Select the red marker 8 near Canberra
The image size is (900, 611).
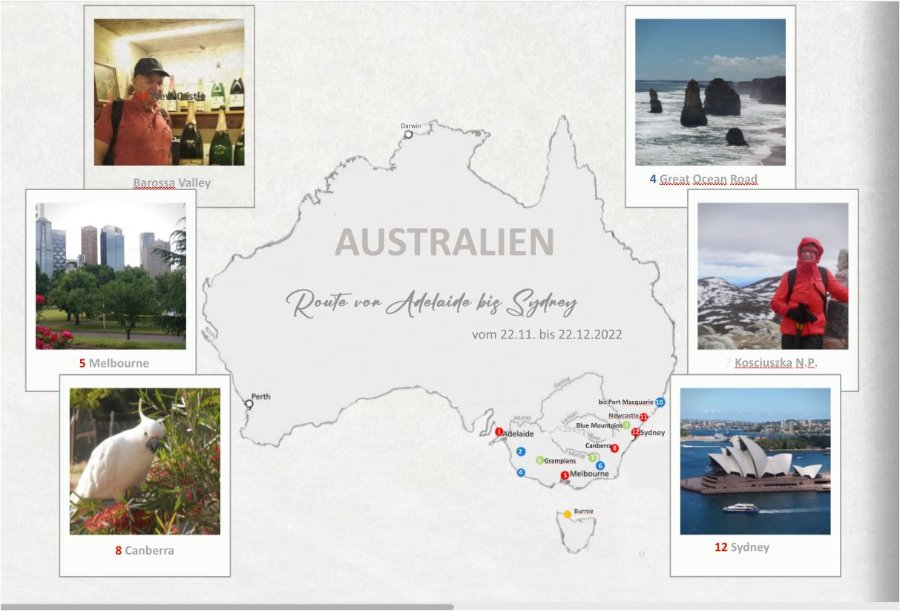click(x=615, y=448)
